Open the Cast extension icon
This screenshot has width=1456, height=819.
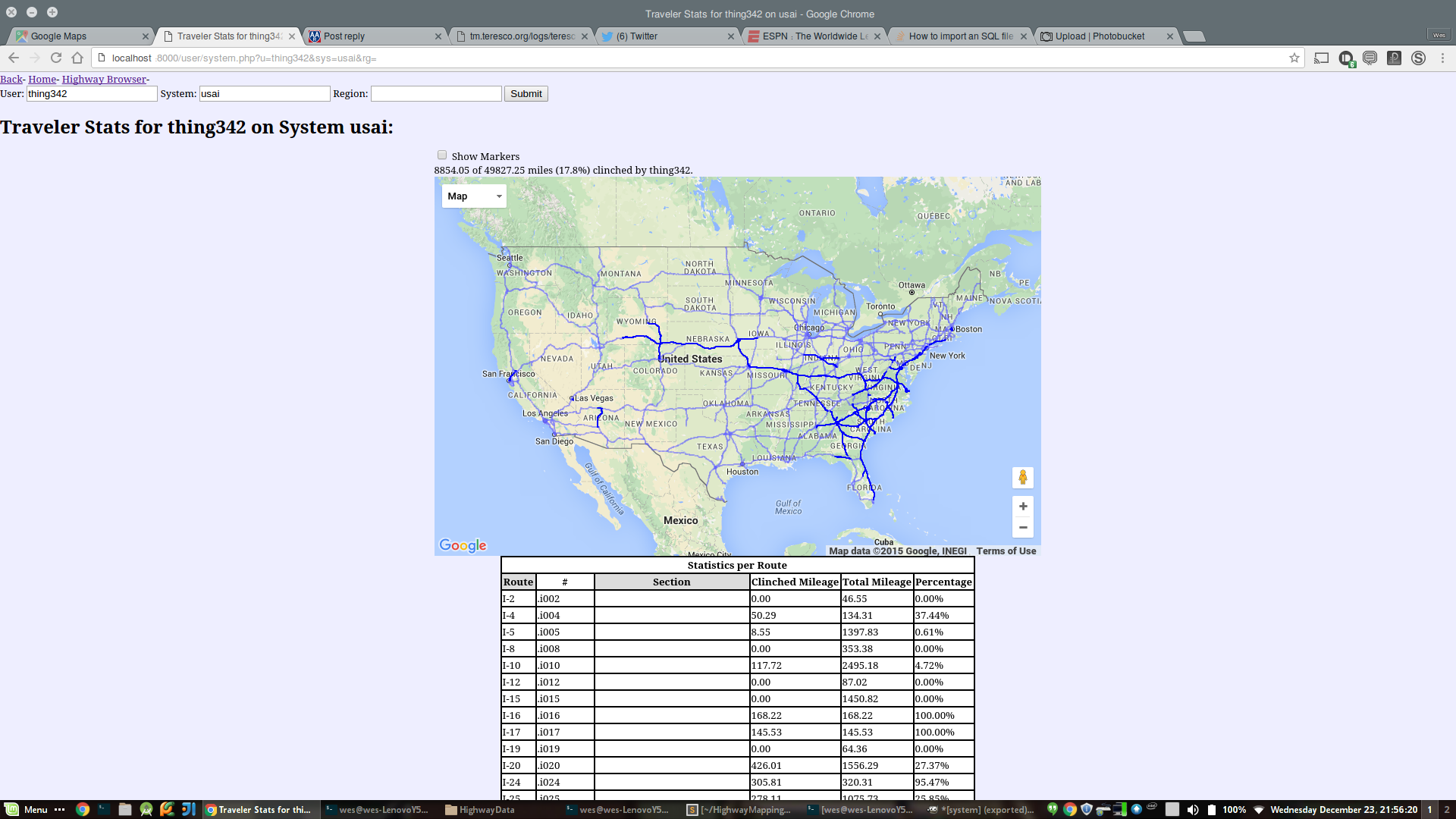(x=1322, y=58)
